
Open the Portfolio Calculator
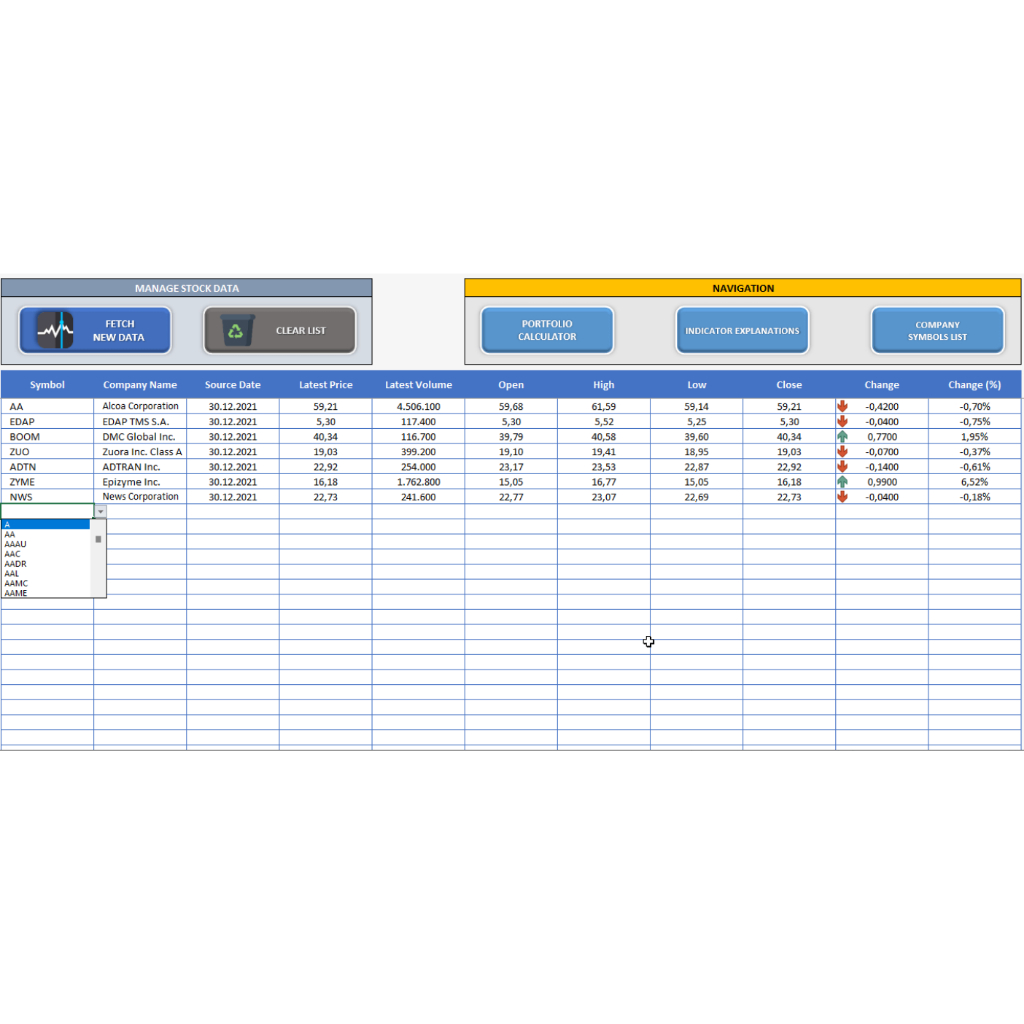(x=547, y=330)
